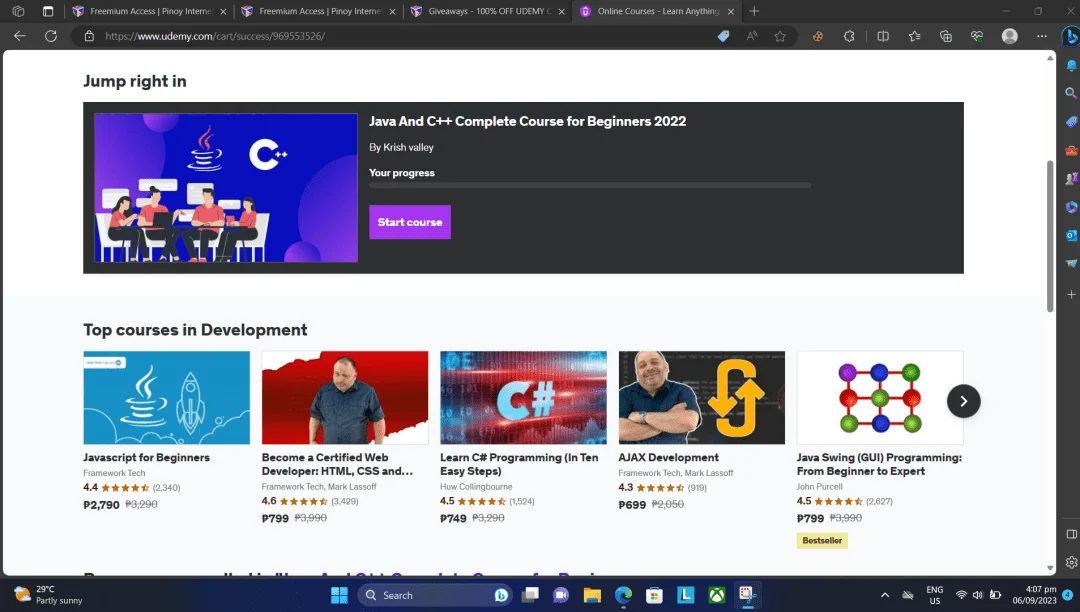
Task: Open browser essentials heart icon
Action: [977, 36]
